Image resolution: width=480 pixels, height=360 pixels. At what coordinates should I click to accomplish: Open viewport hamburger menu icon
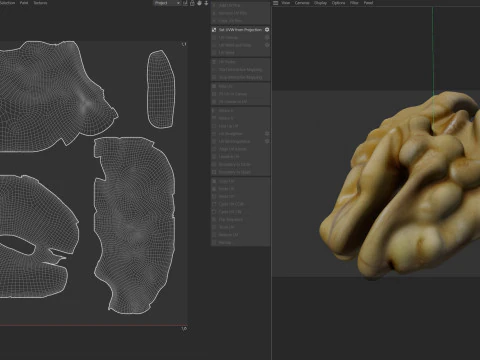click(x=276, y=3)
